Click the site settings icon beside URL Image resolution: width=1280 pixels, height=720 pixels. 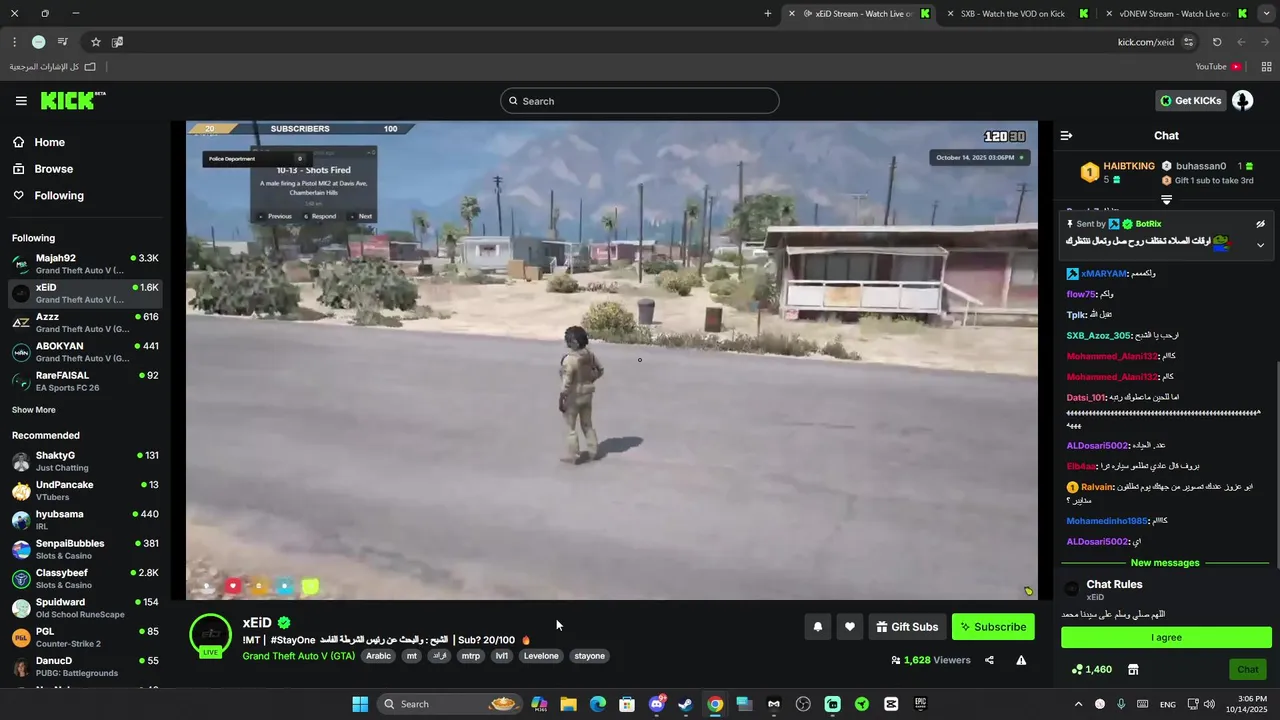[1188, 42]
